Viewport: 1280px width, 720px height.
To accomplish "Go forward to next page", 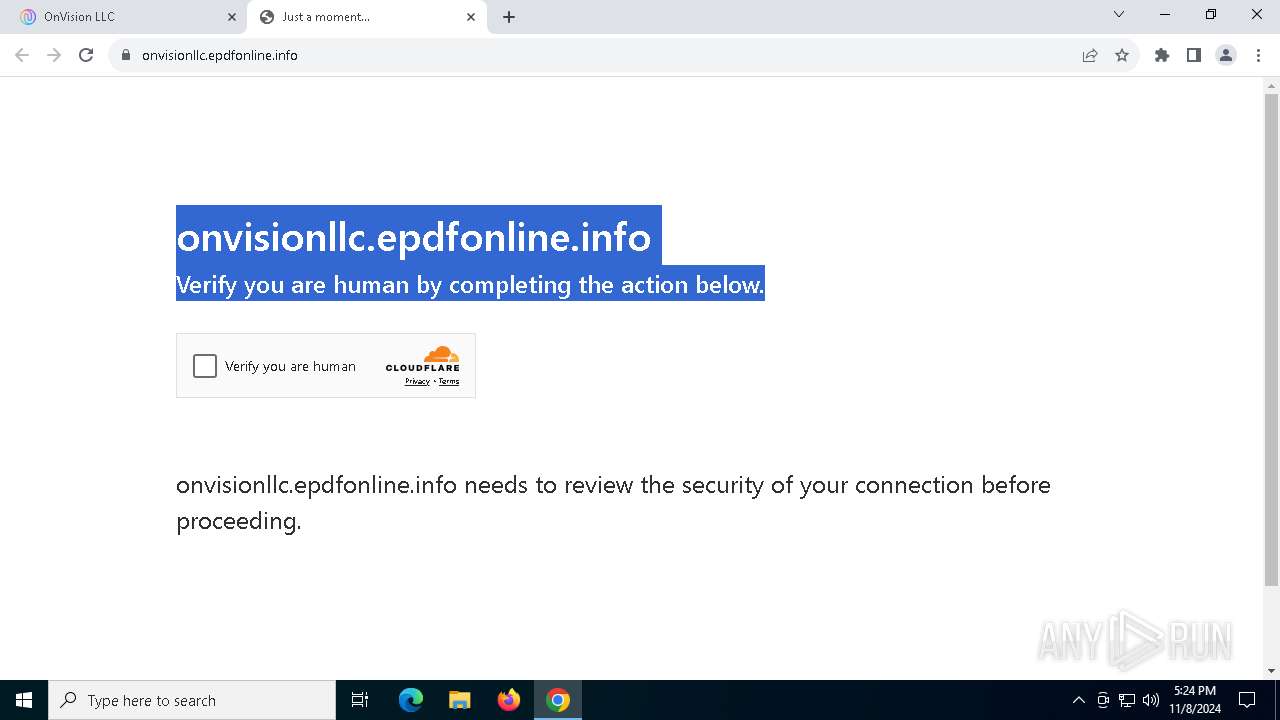I will (54, 55).
